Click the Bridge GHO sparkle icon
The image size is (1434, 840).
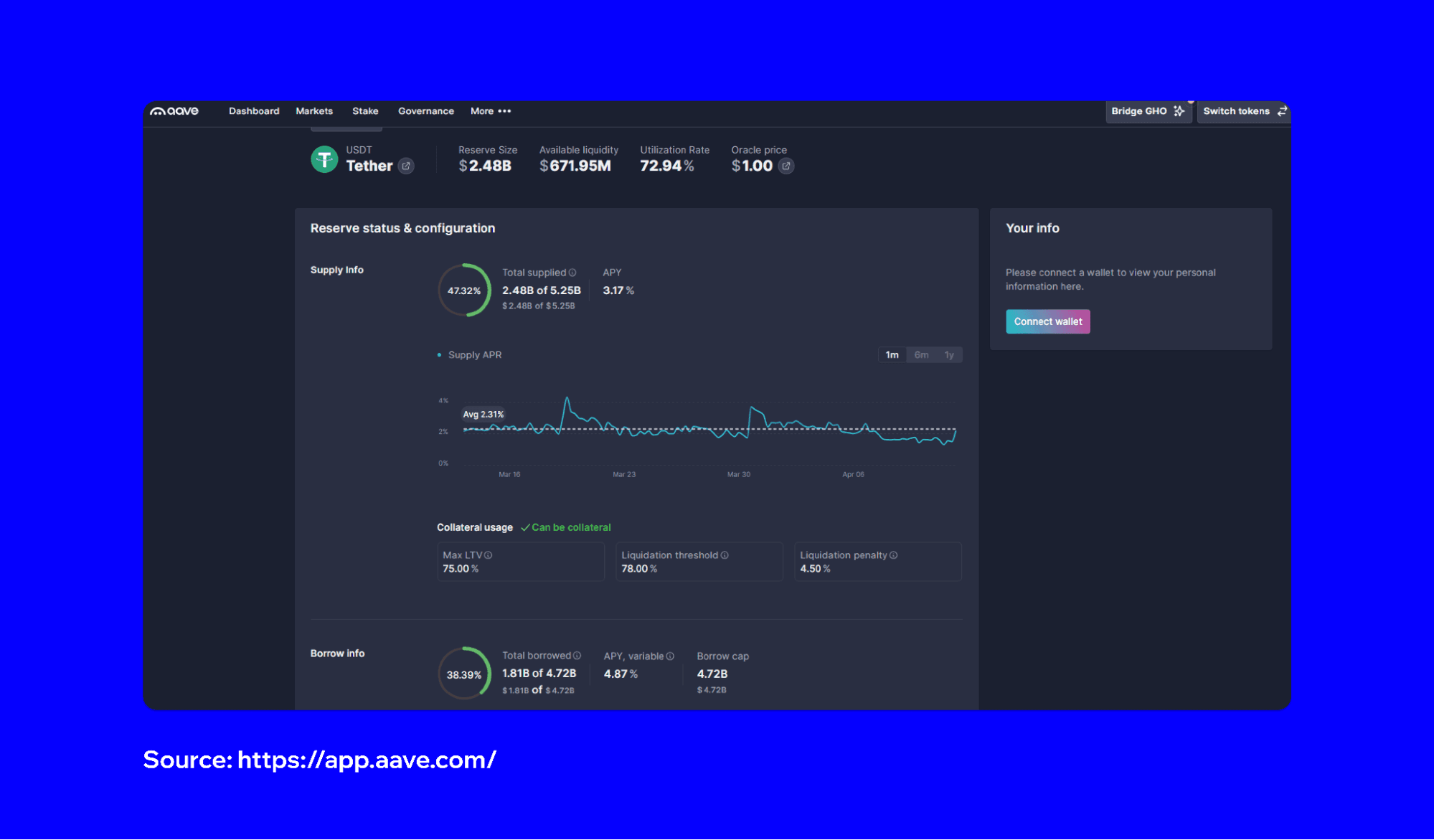[1179, 111]
